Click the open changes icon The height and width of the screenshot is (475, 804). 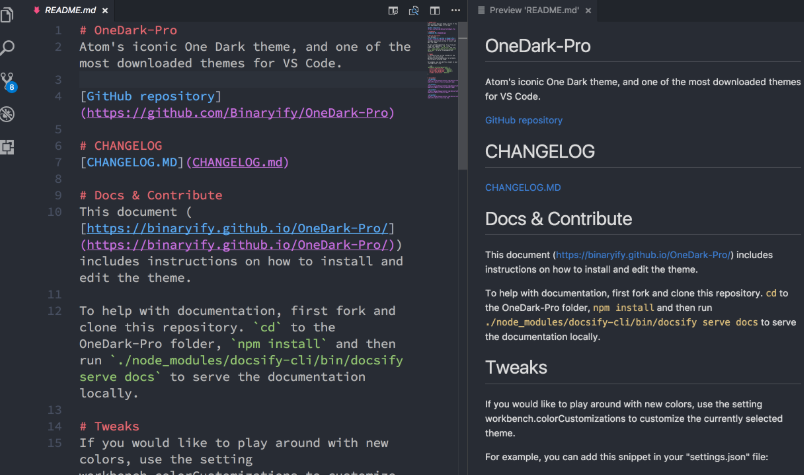[414, 10]
